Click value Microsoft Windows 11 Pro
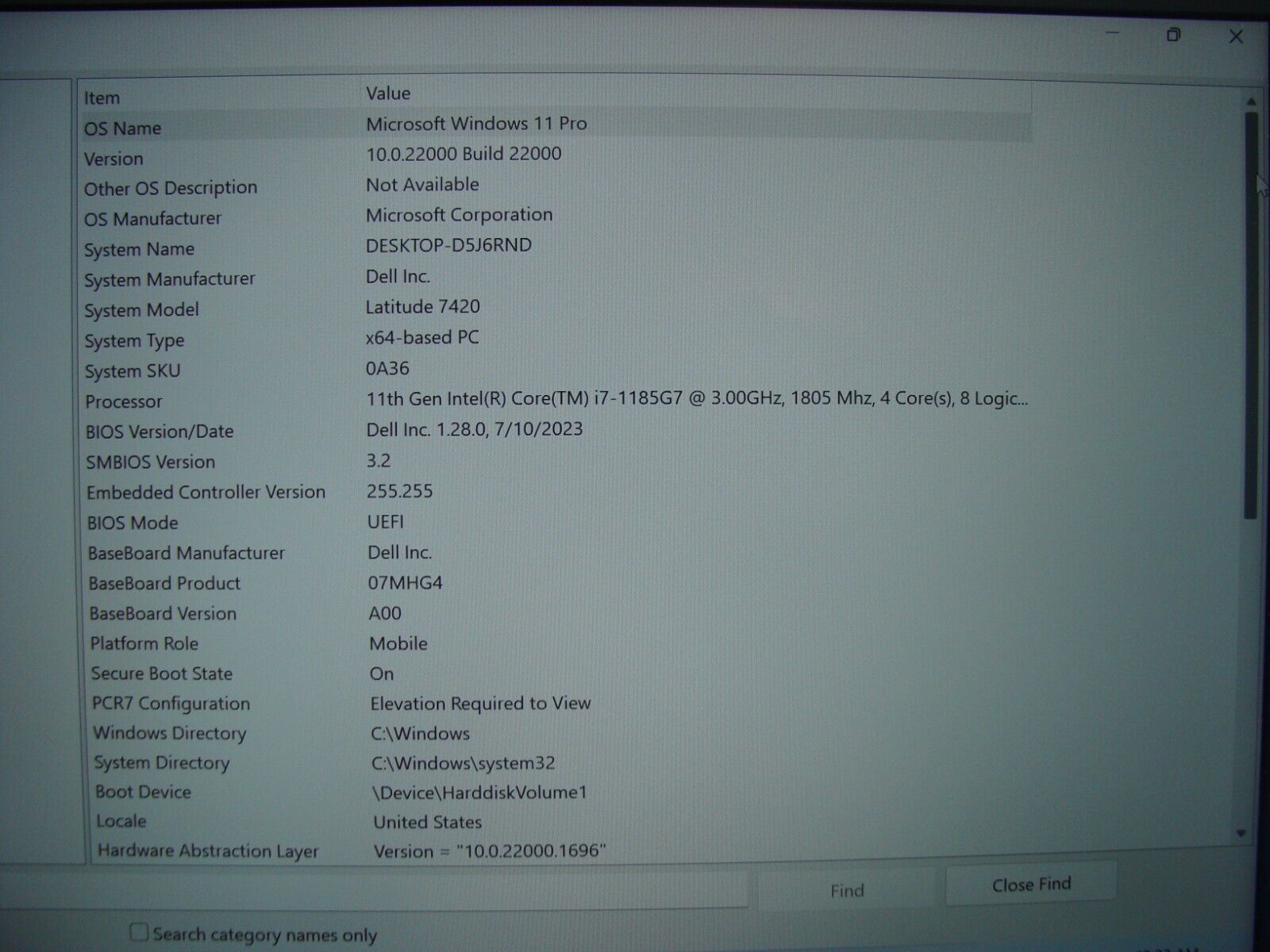The image size is (1270, 952). coord(476,123)
